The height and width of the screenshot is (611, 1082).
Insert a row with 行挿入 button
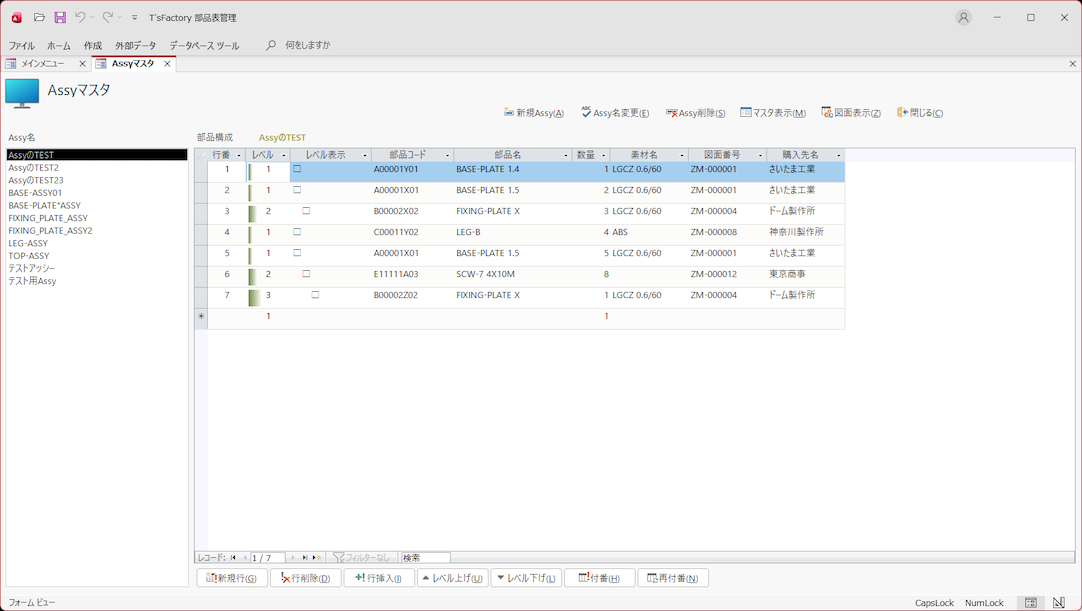(378, 578)
